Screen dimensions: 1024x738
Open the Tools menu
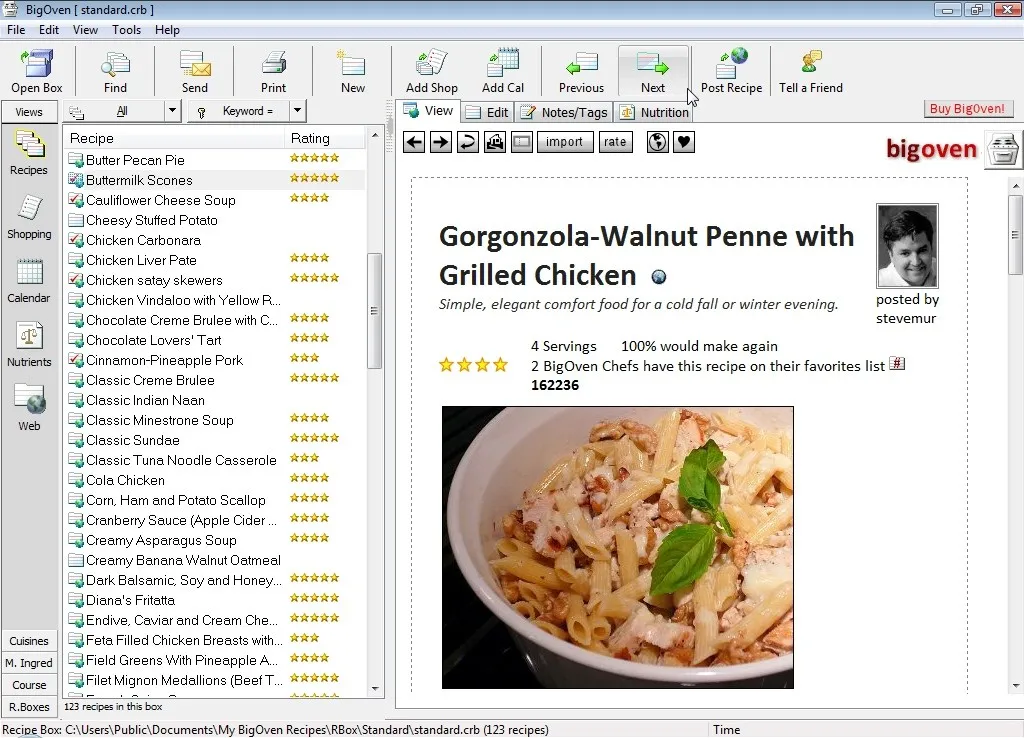click(x=126, y=30)
